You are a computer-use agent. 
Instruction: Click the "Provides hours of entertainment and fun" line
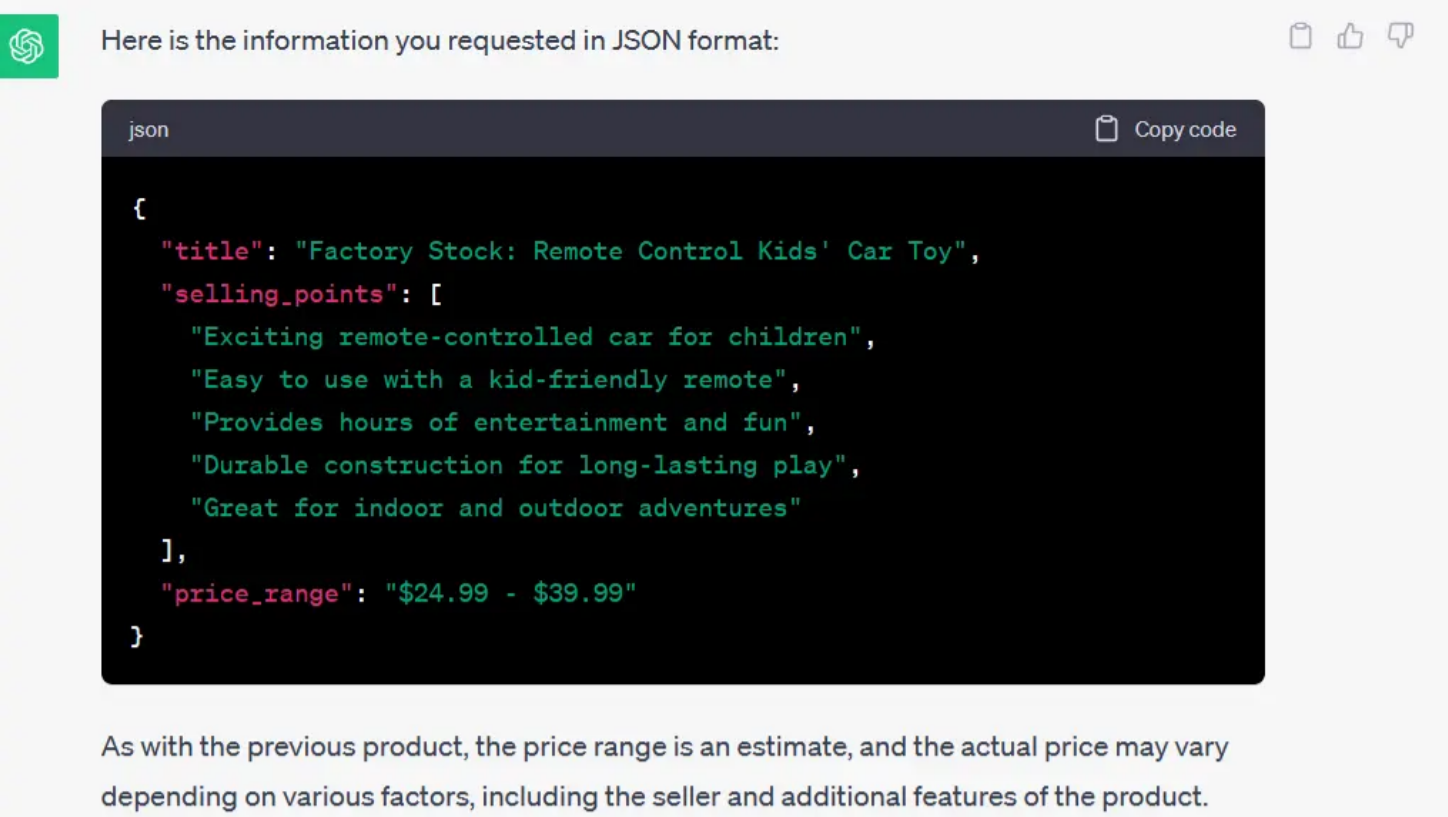496,422
